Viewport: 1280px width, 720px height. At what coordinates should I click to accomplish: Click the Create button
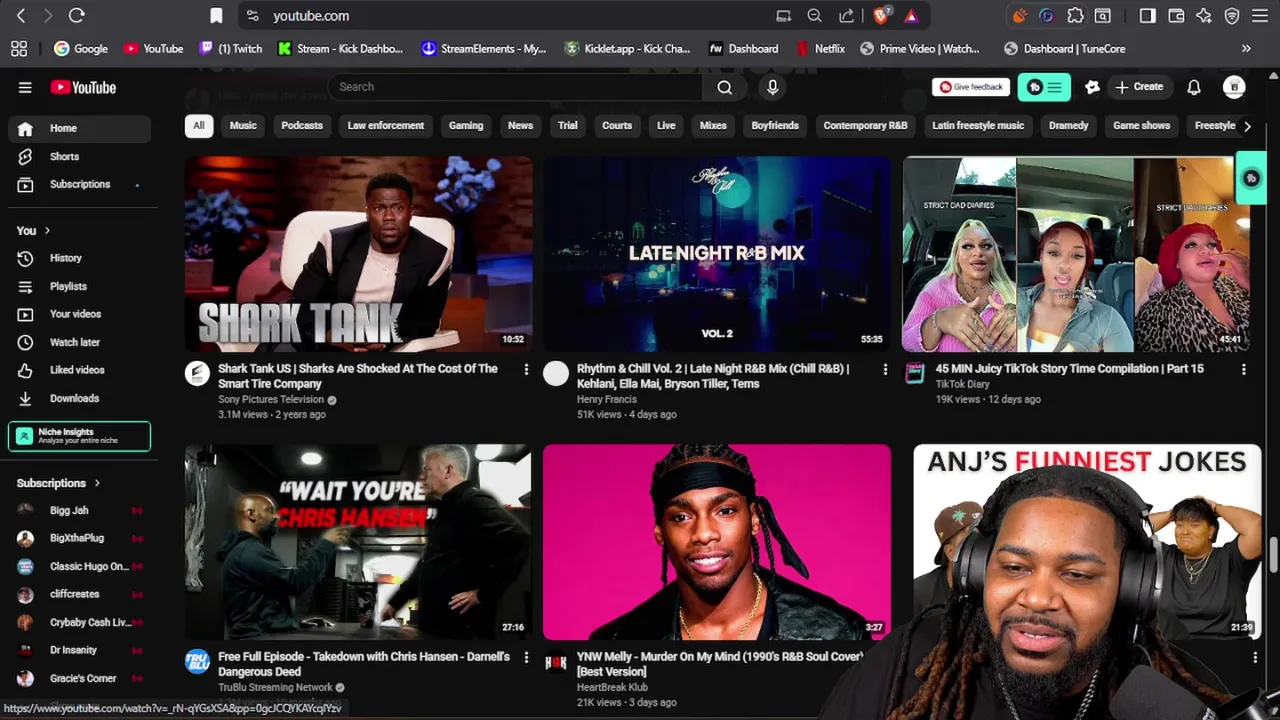click(1139, 87)
